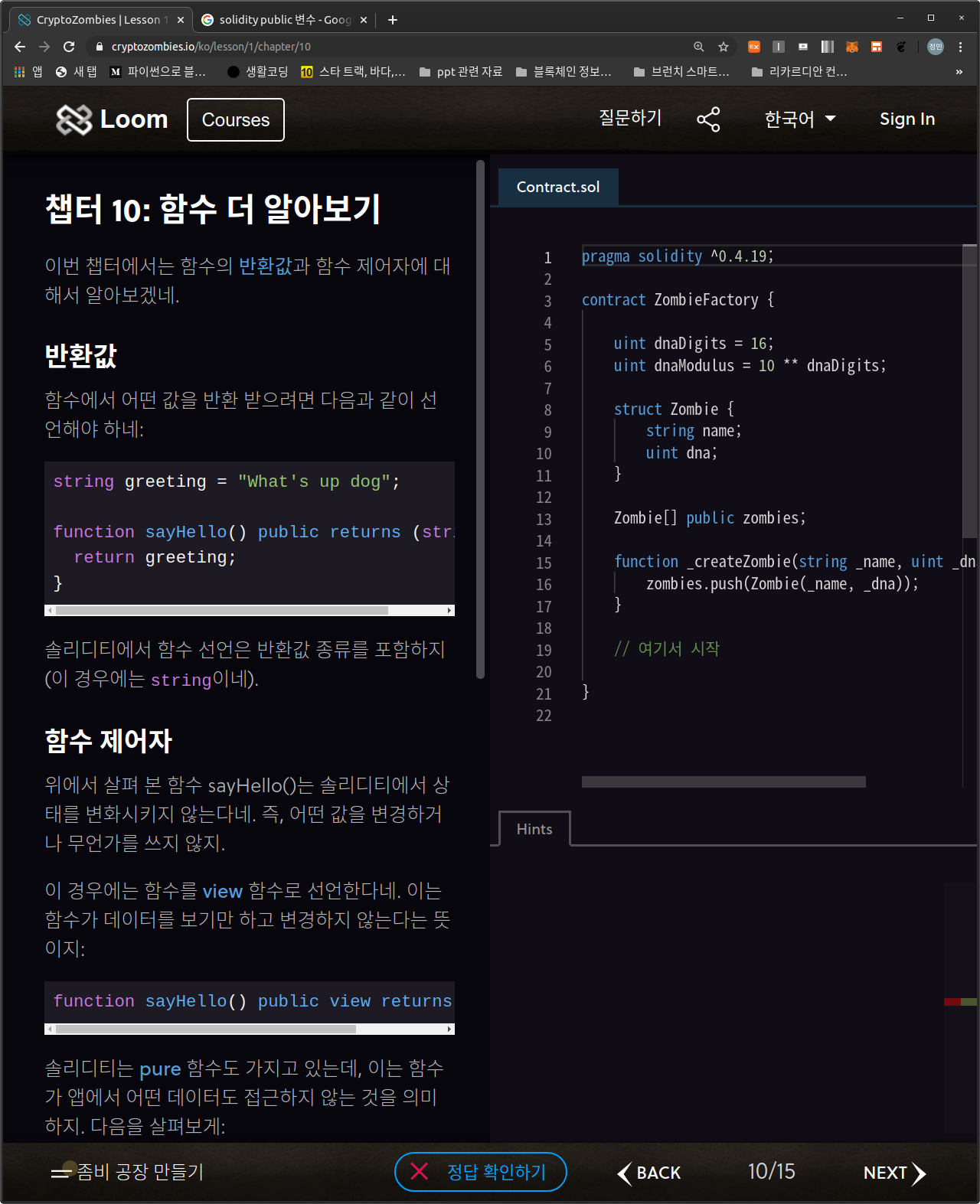This screenshot has width=980, height=1204.
Task: Click the code editor vertical scrollbar
Action: [969, 390]
